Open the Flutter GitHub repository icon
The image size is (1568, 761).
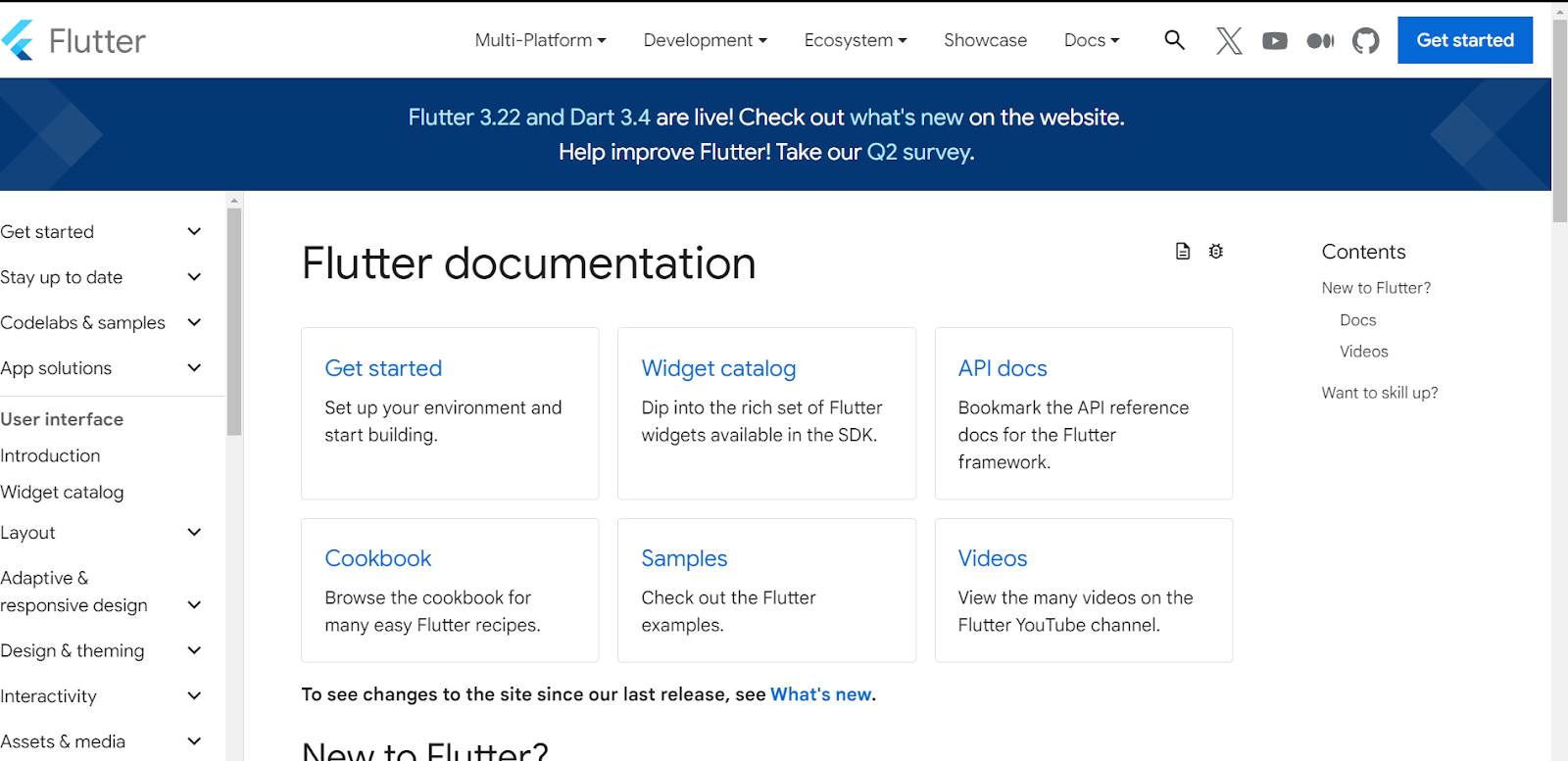(1365, 40)
